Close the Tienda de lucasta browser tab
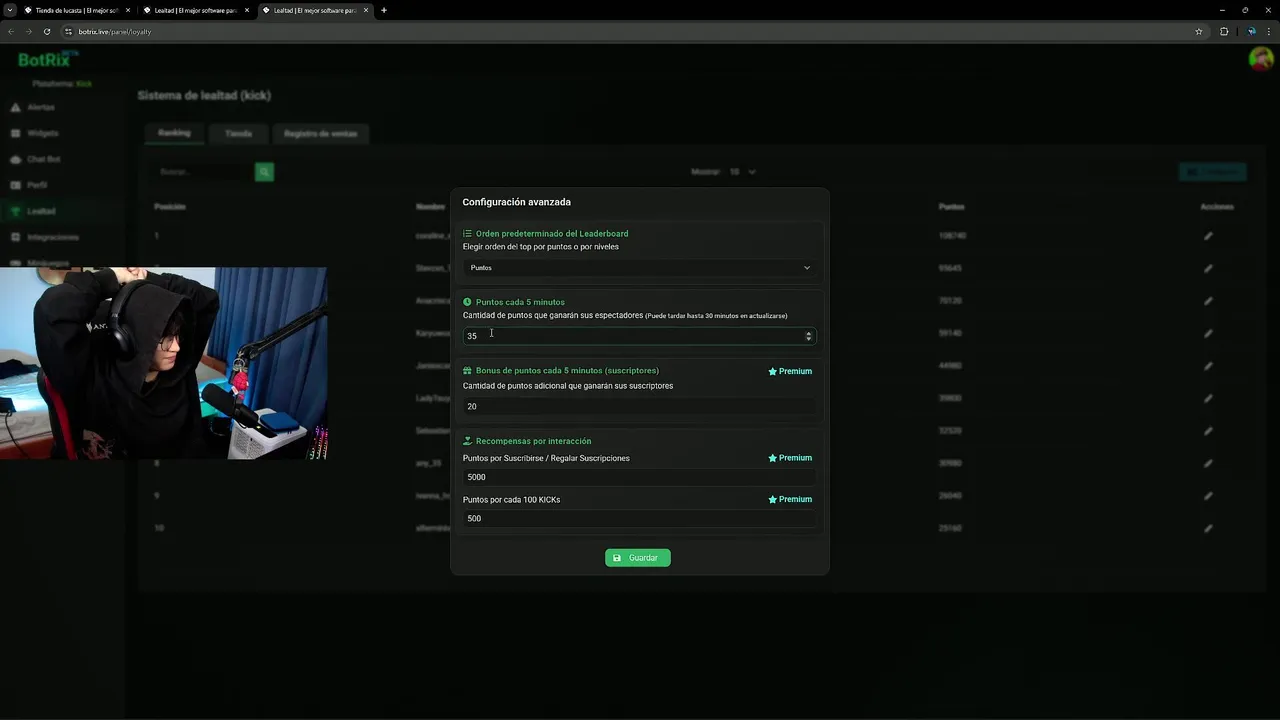Viewport: 1280px width, 720px height. coord(127,10)
